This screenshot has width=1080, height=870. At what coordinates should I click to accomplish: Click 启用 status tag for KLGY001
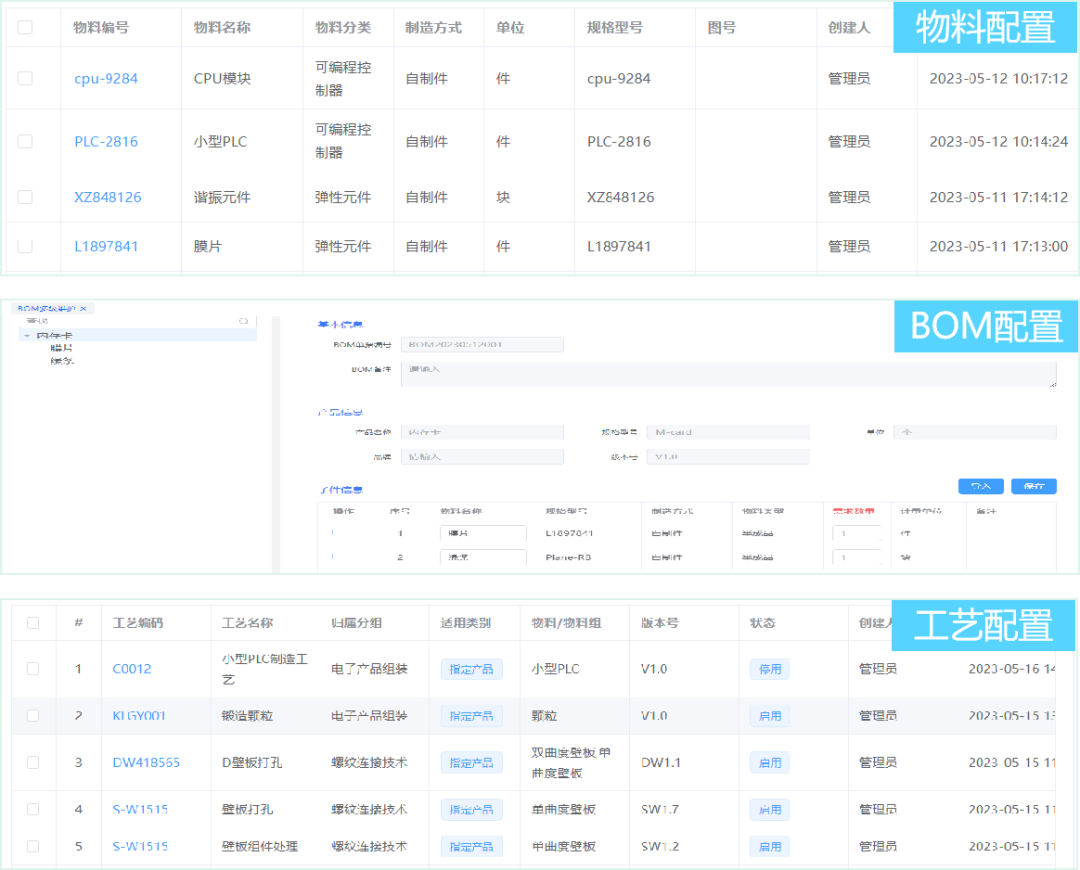coord(769,716)
